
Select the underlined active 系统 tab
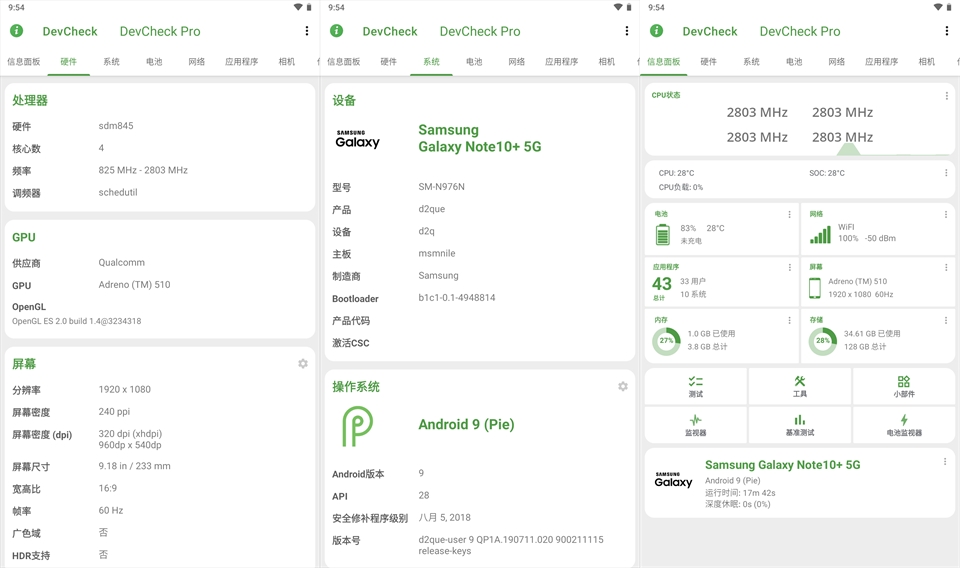[x=431, y=62]
